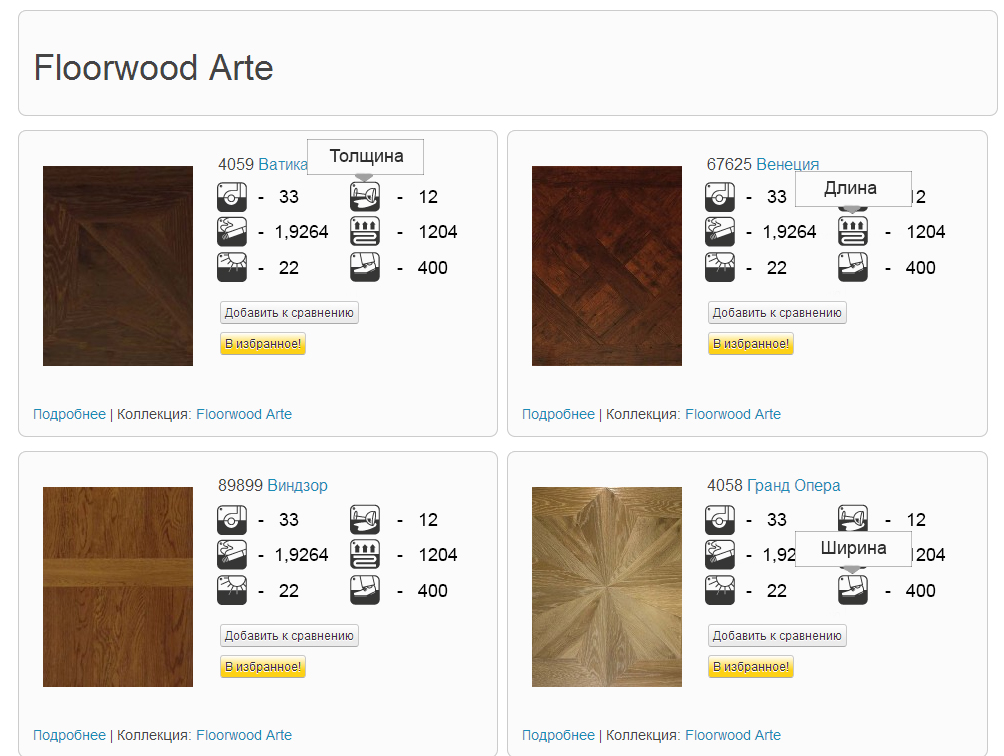The width and height of the screenshot is (1004, 756).
Task: Click Подробнее for Венеция
Action: [x=558, y=414]
